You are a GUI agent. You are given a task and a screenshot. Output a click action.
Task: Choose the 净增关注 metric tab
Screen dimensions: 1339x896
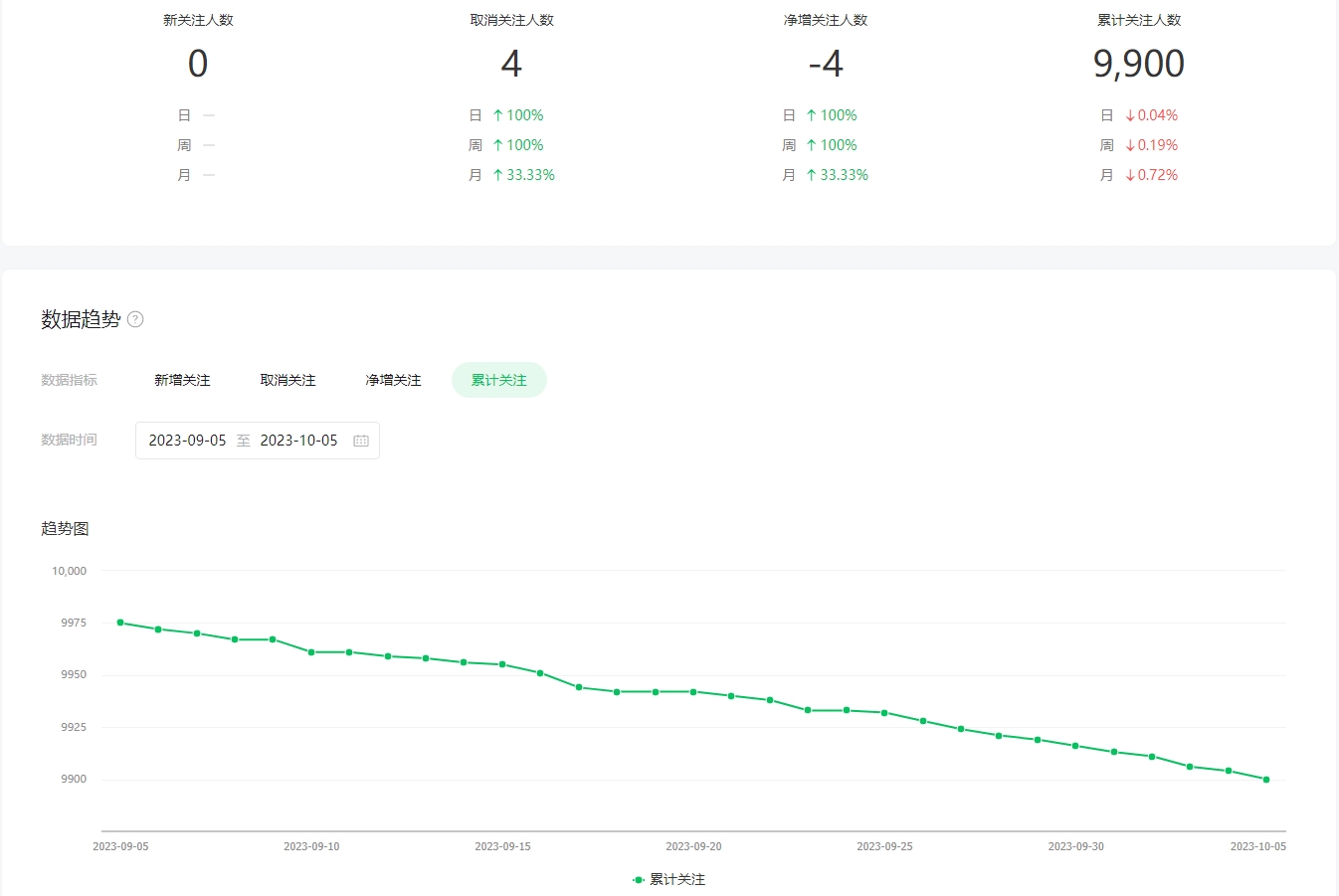click(x=393, y=380)
